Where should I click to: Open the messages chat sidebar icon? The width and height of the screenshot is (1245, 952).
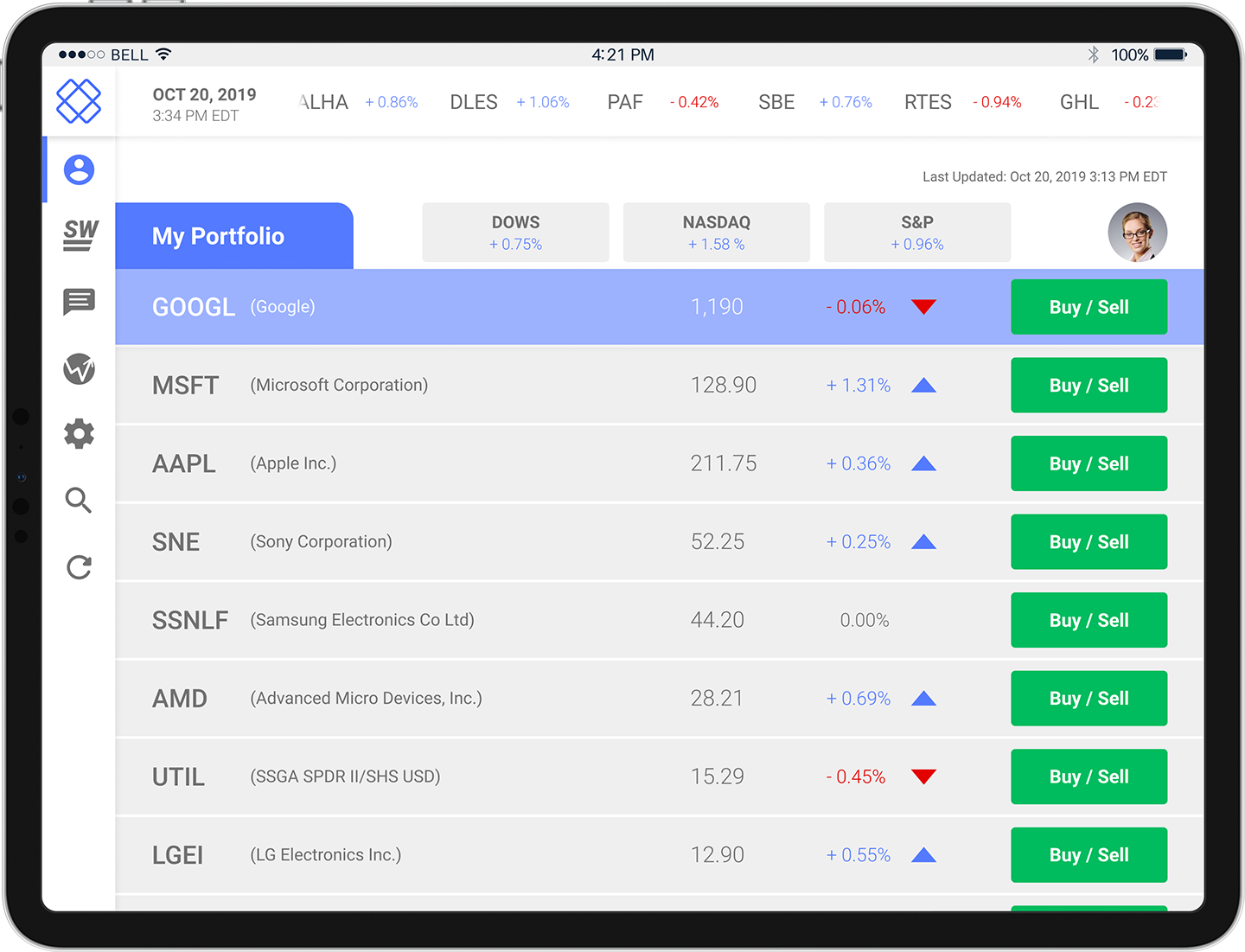click(x=79, y=302)
